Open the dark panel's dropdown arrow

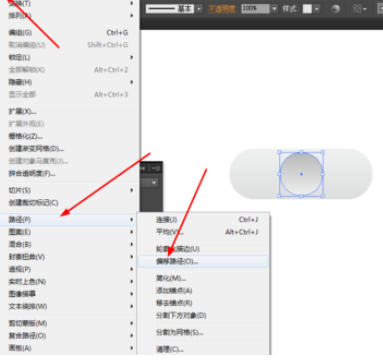tap(154, 183)
